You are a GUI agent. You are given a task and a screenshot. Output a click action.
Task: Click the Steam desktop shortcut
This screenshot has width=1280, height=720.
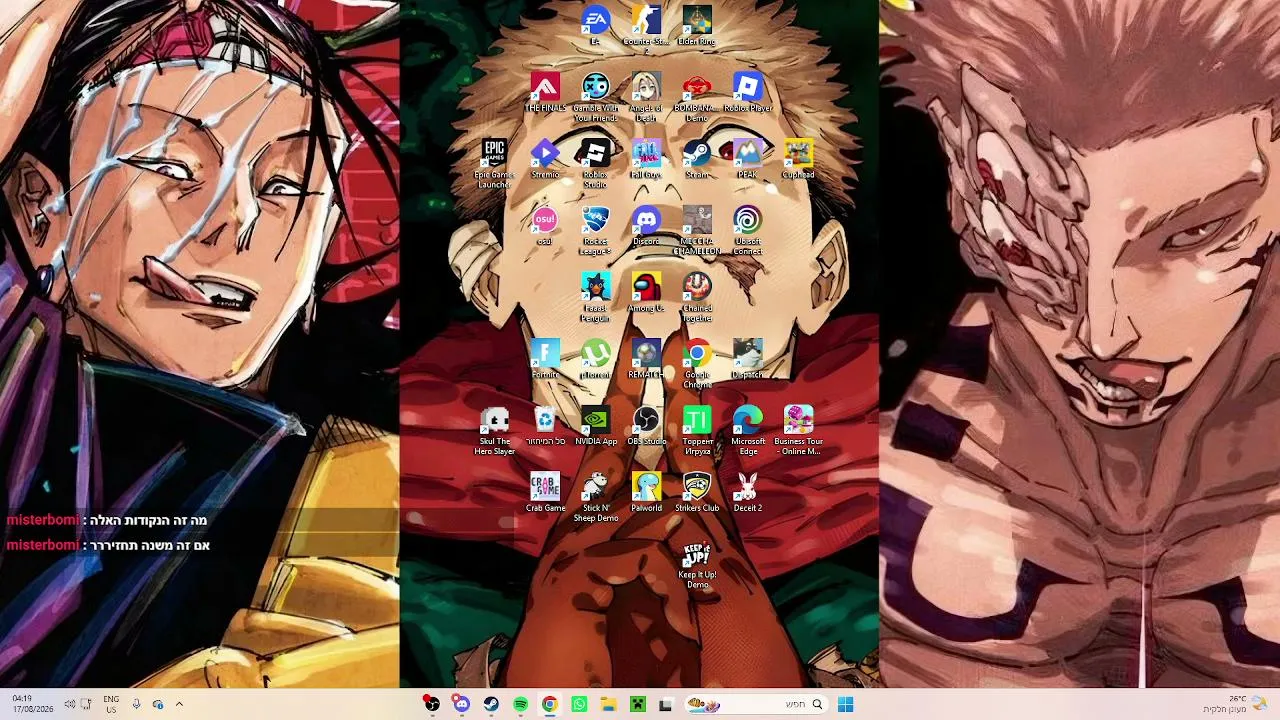click(x=697, y=159)
